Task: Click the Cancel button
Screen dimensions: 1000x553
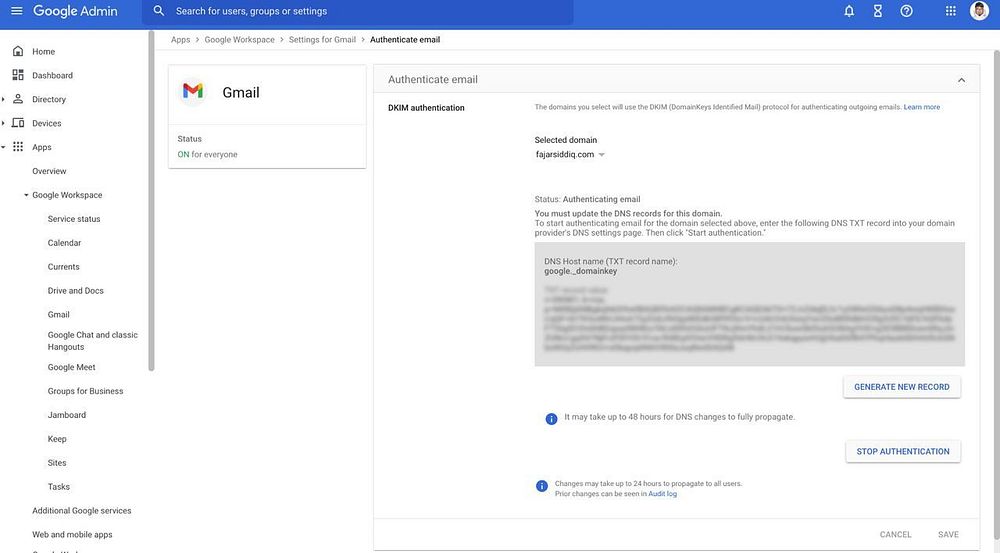Action: [x=895, y=535]
